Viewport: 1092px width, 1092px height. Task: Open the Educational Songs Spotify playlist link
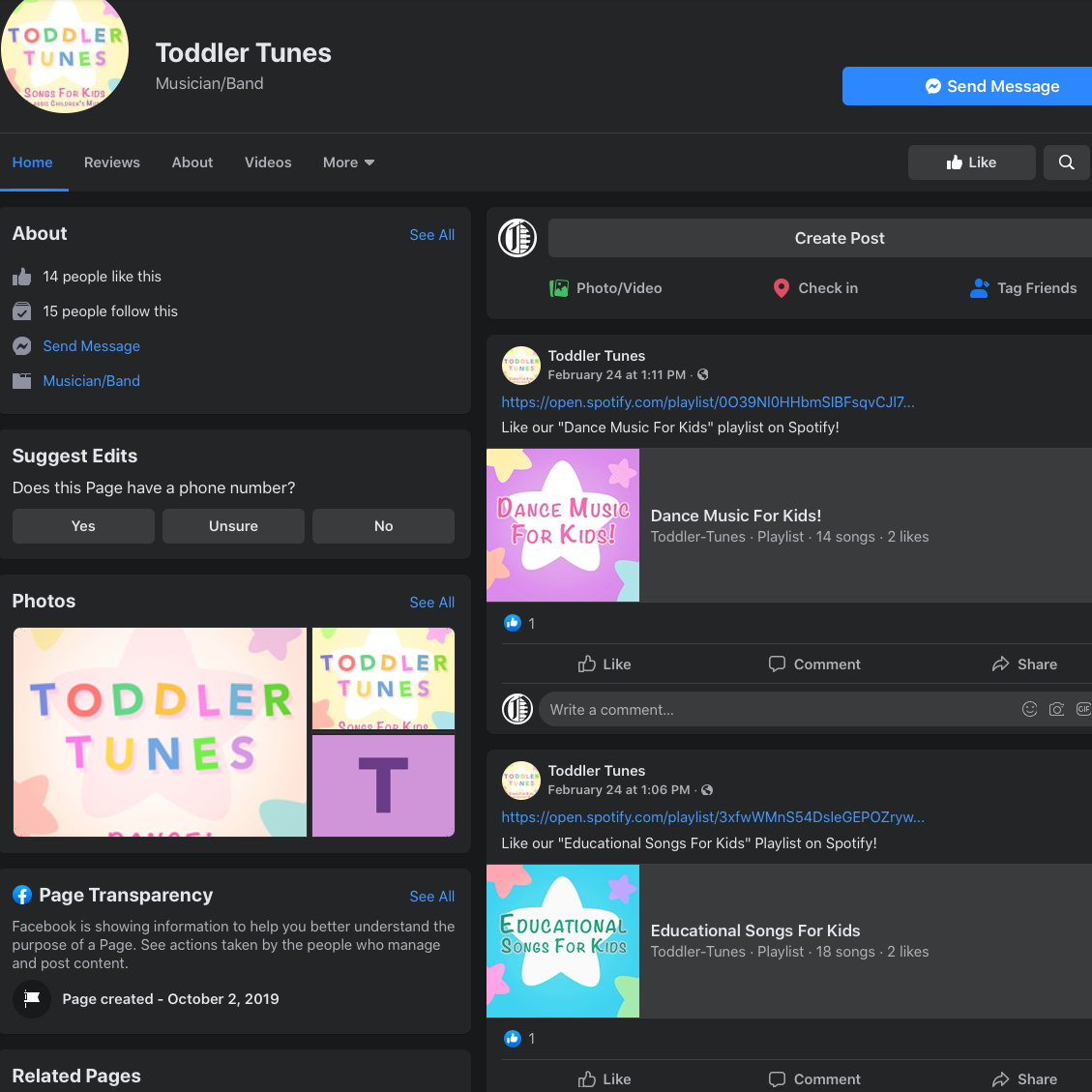713,817
